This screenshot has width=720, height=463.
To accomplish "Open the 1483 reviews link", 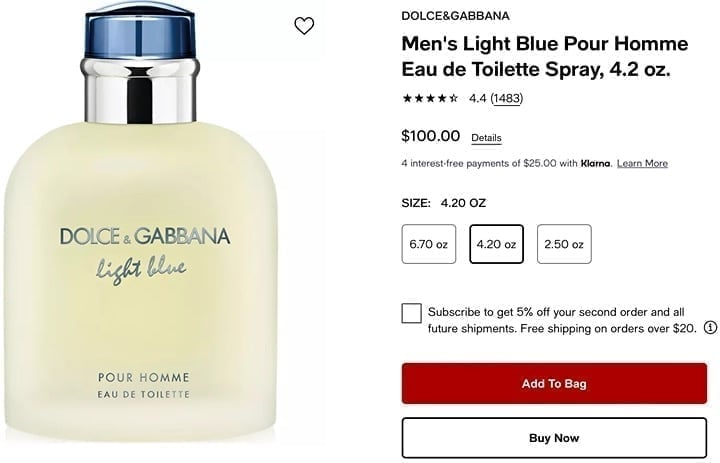I will [507, 98].
